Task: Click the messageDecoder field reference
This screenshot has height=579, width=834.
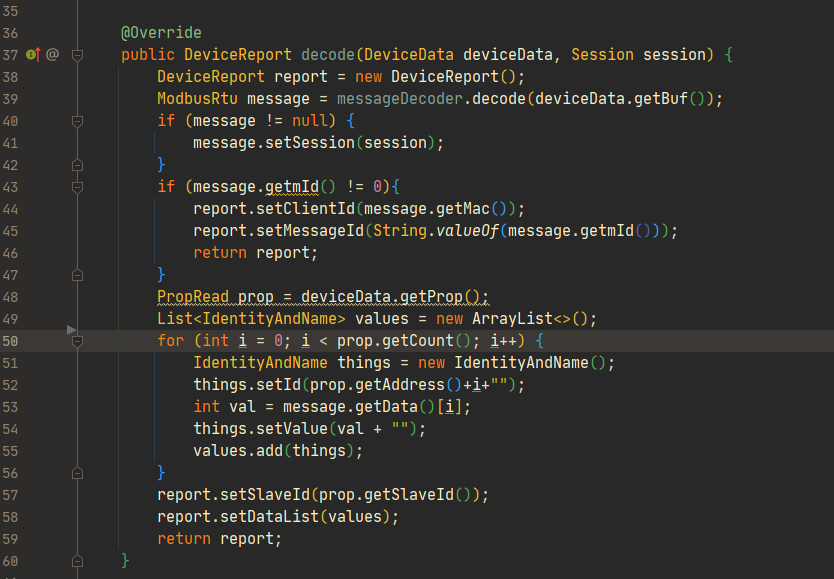Action: 399,99
